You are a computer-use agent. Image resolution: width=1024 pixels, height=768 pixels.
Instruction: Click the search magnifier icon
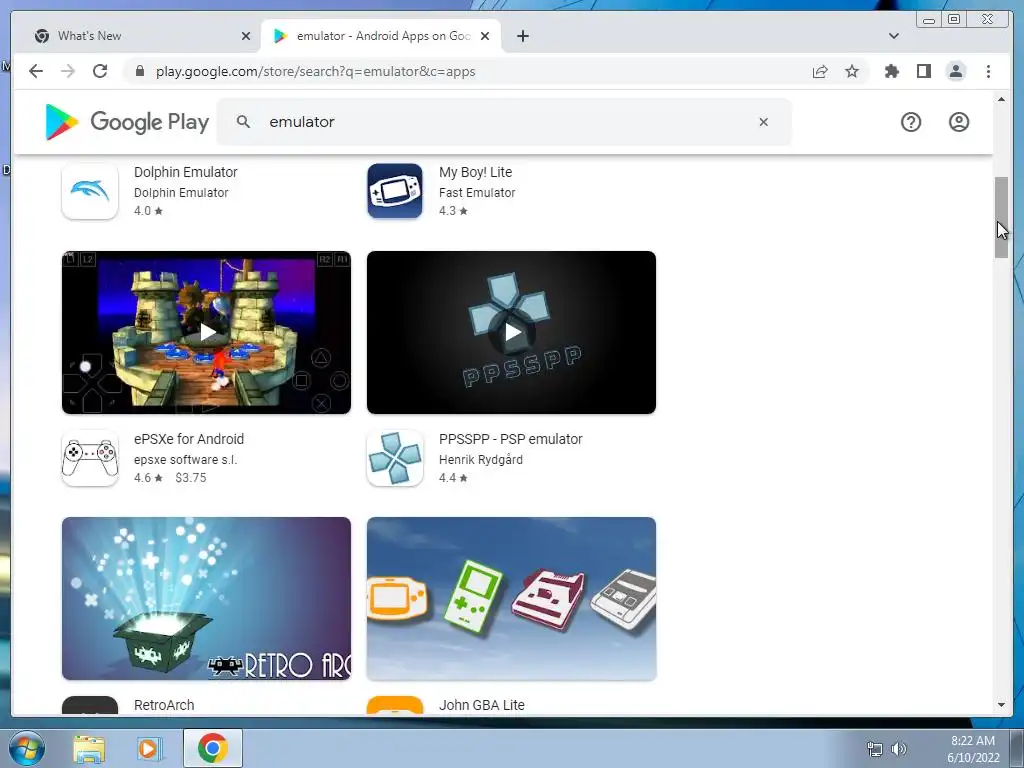point(243,121)
